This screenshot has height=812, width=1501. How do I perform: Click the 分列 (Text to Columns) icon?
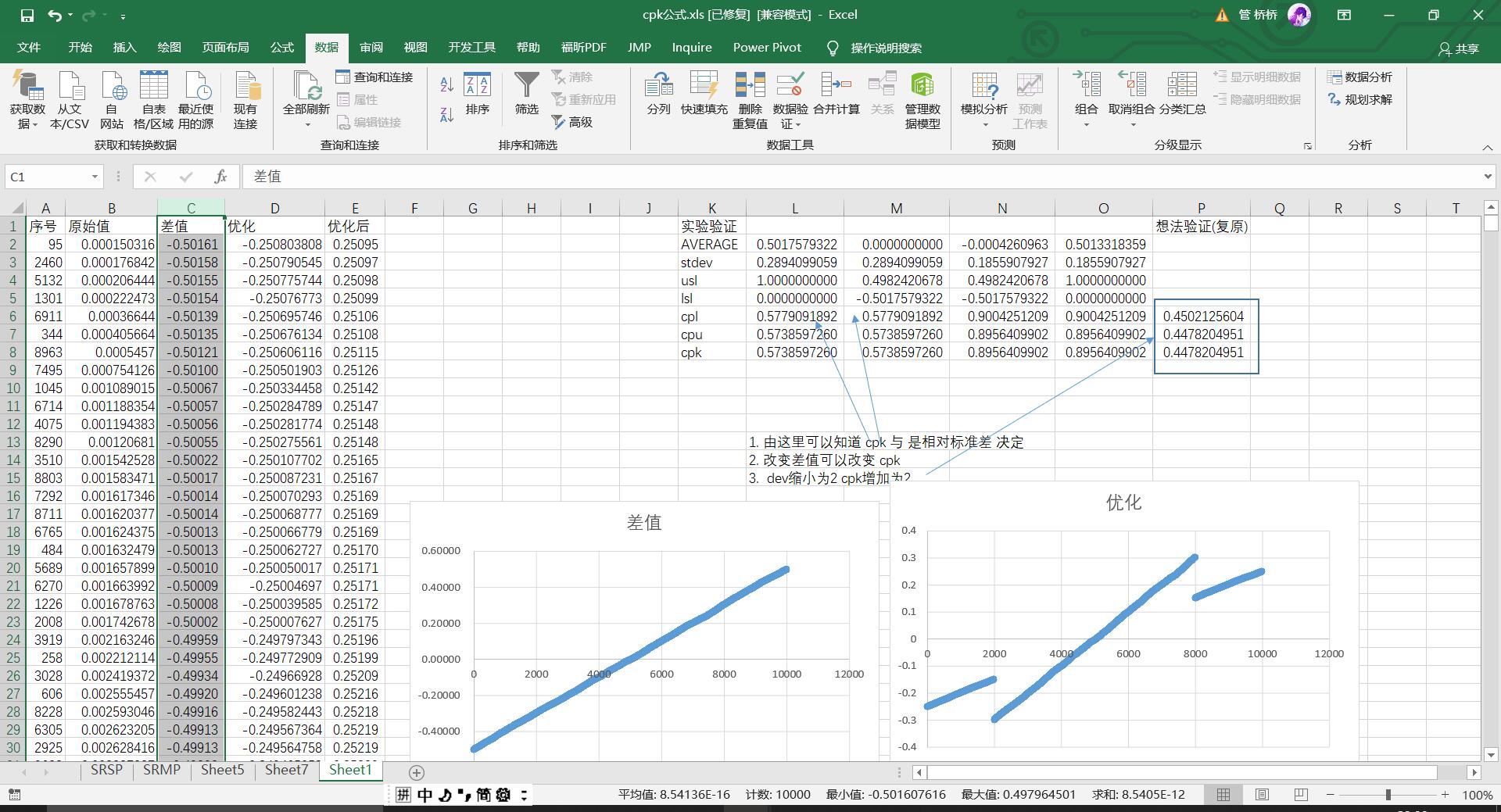point(659,95)
